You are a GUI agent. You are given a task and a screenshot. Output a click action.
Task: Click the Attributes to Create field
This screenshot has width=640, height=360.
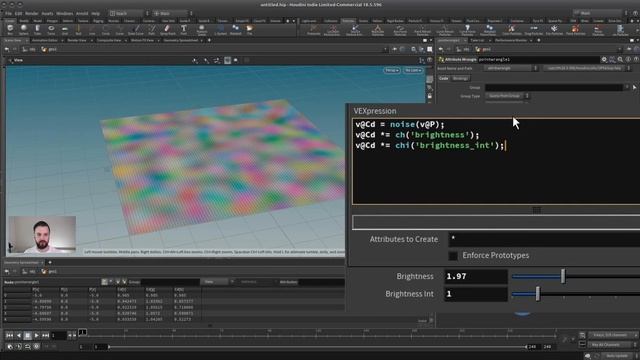[x=544, y=239]
